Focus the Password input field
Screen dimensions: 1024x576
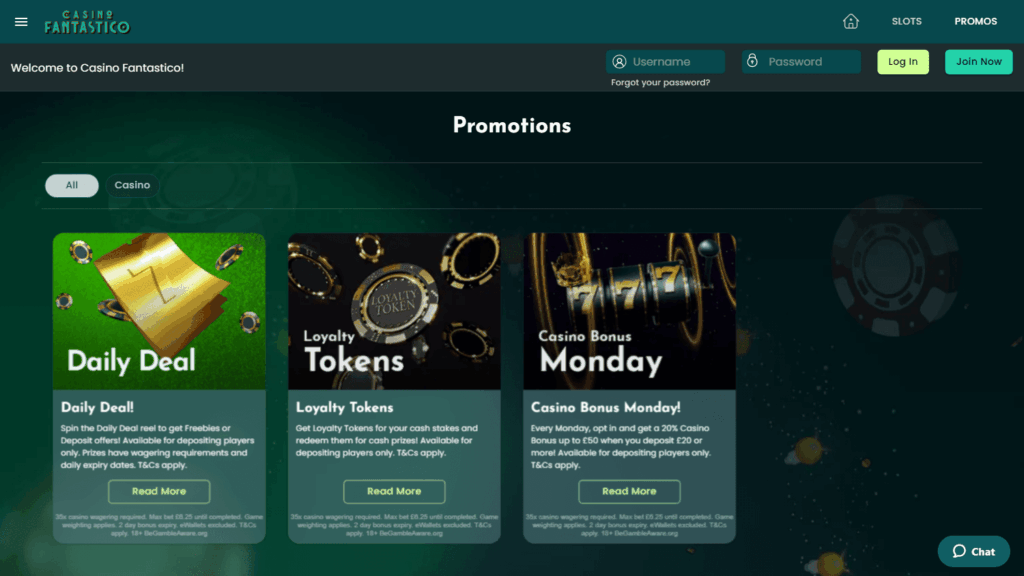pyautogui.click(x=810, y=62)
